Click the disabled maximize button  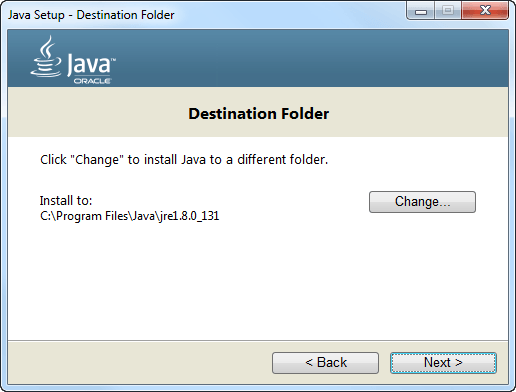448,11
